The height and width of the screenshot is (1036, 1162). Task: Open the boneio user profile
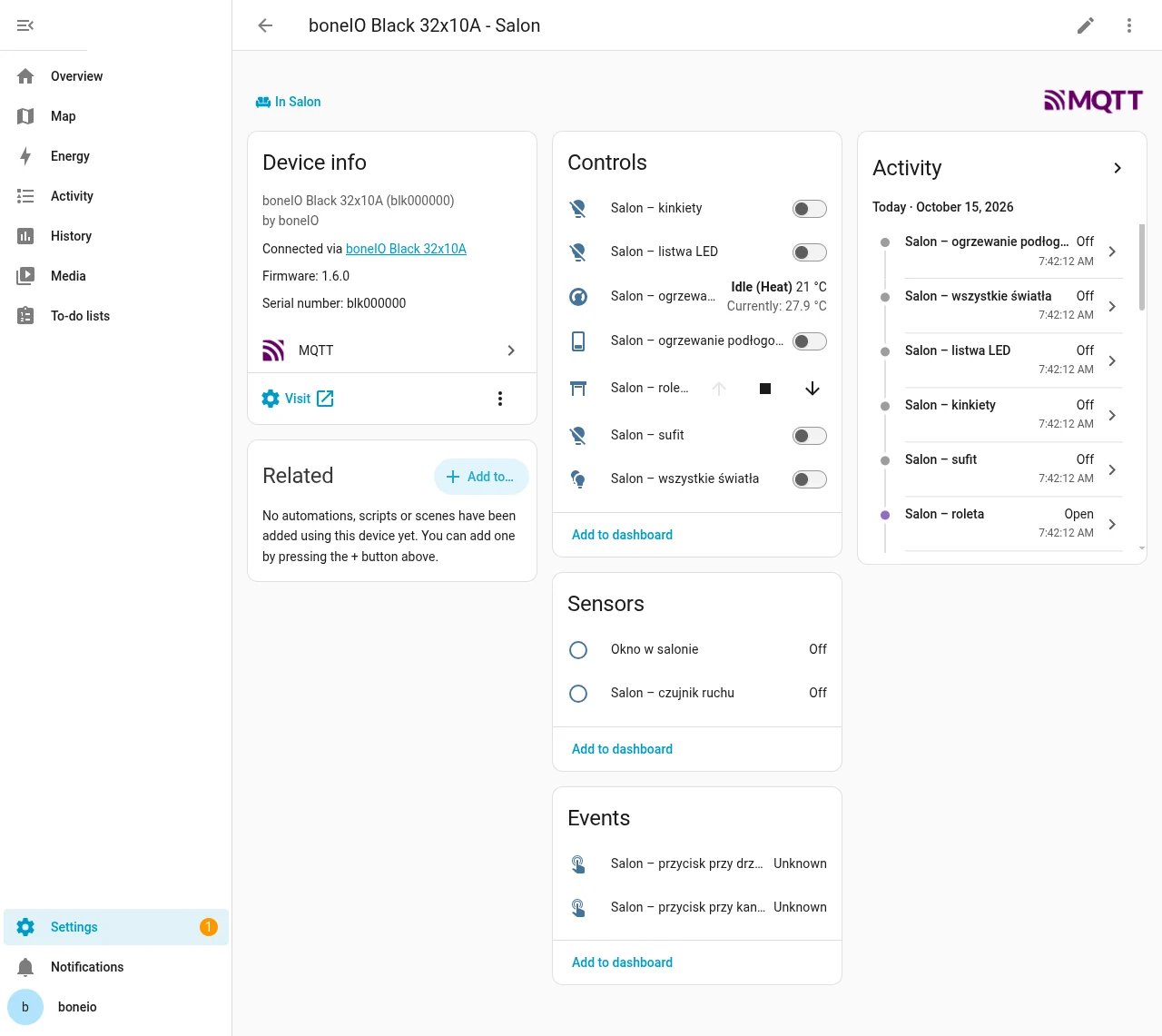[x=116, y=1007]
